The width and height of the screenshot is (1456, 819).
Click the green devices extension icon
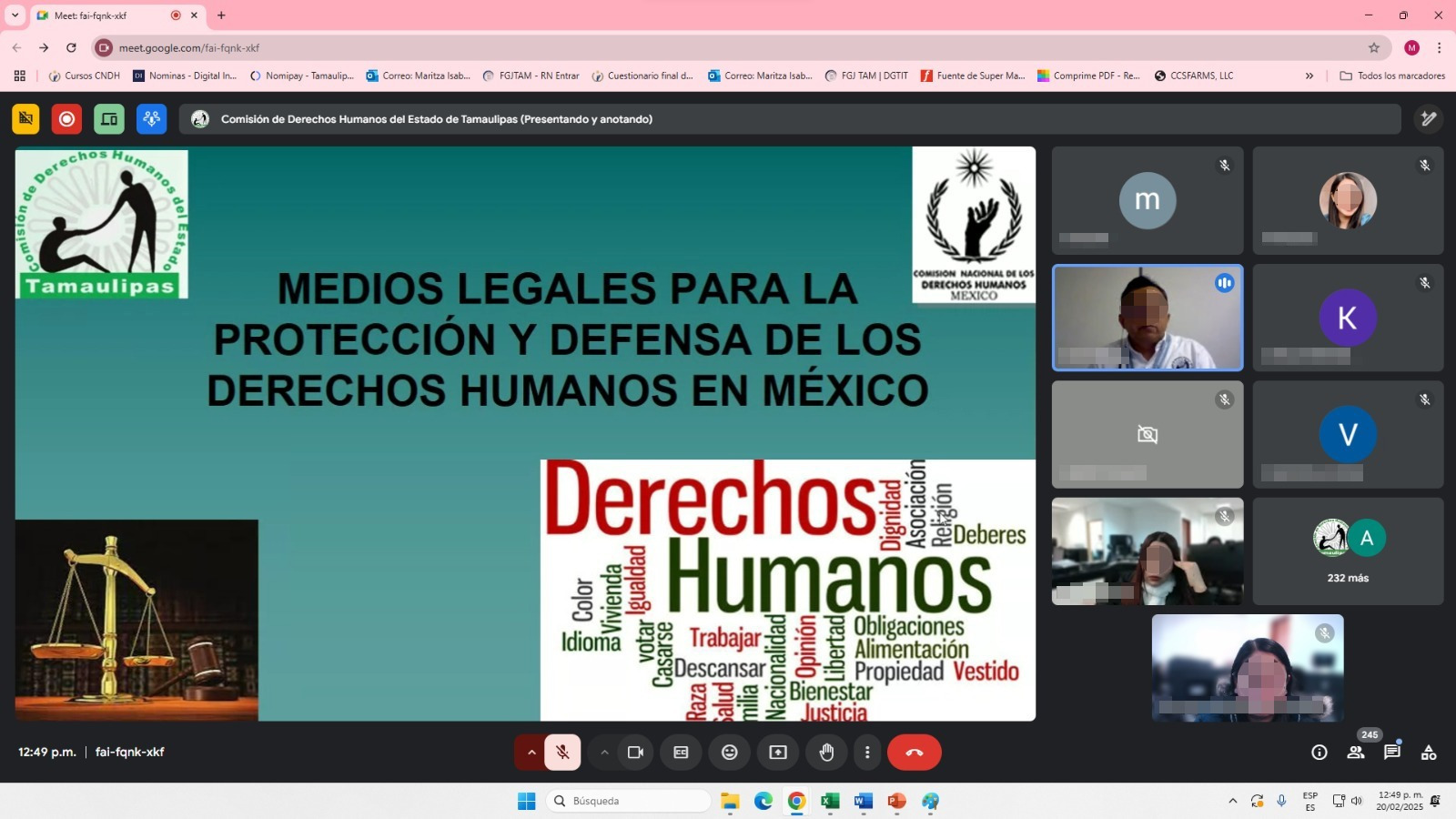[109, 119]
